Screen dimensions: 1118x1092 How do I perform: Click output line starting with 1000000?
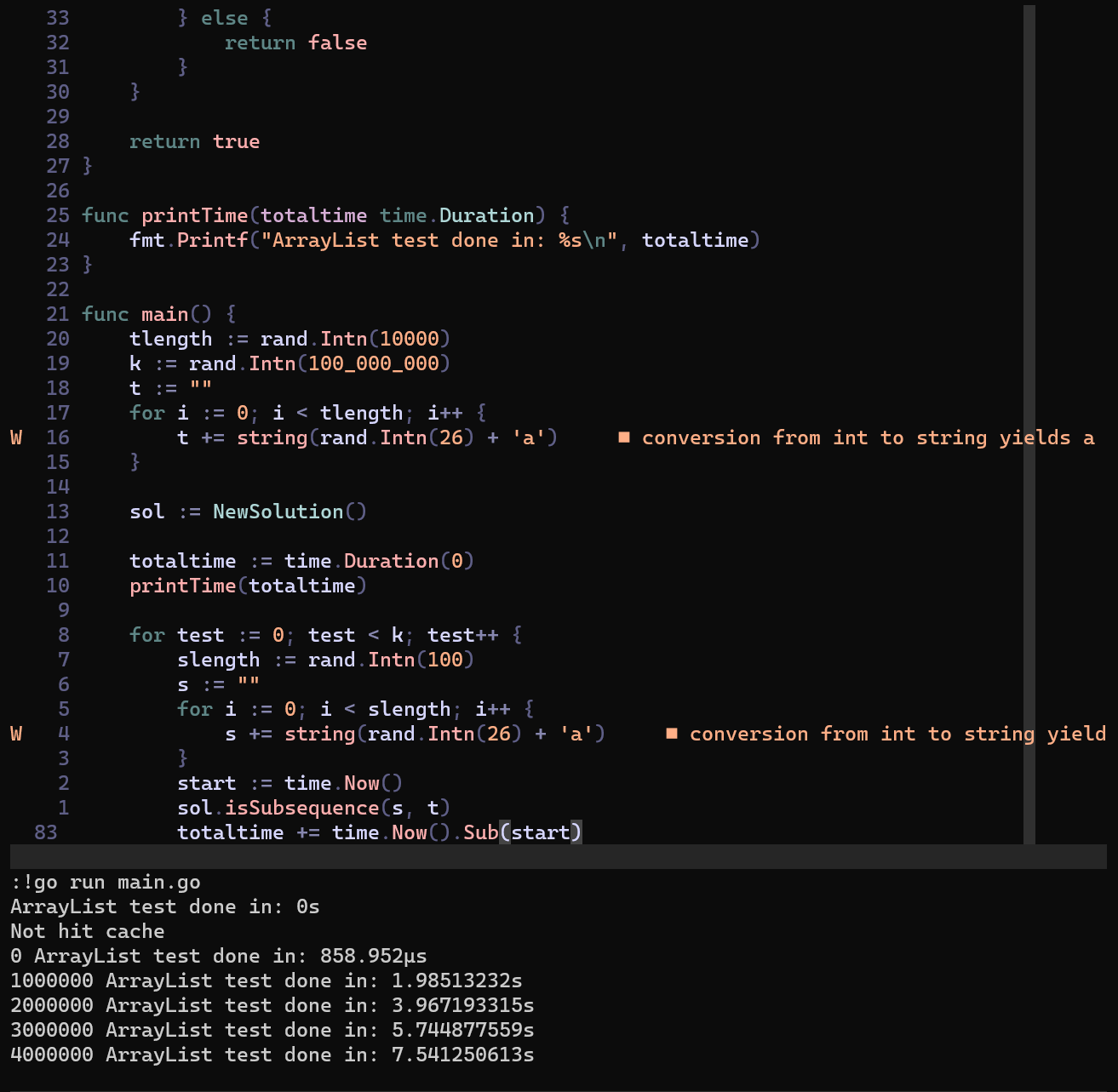267,981
